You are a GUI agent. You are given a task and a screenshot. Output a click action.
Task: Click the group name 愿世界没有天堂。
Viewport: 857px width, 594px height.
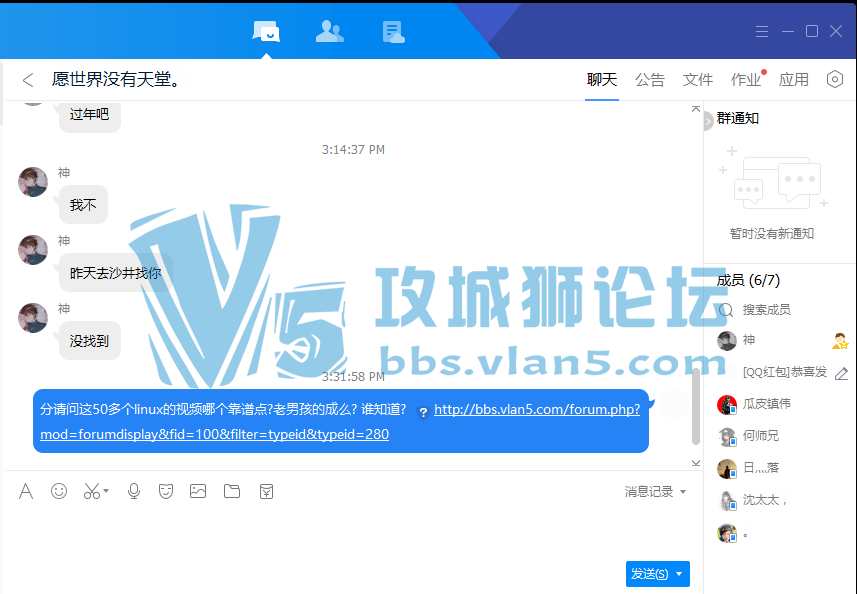116,80
